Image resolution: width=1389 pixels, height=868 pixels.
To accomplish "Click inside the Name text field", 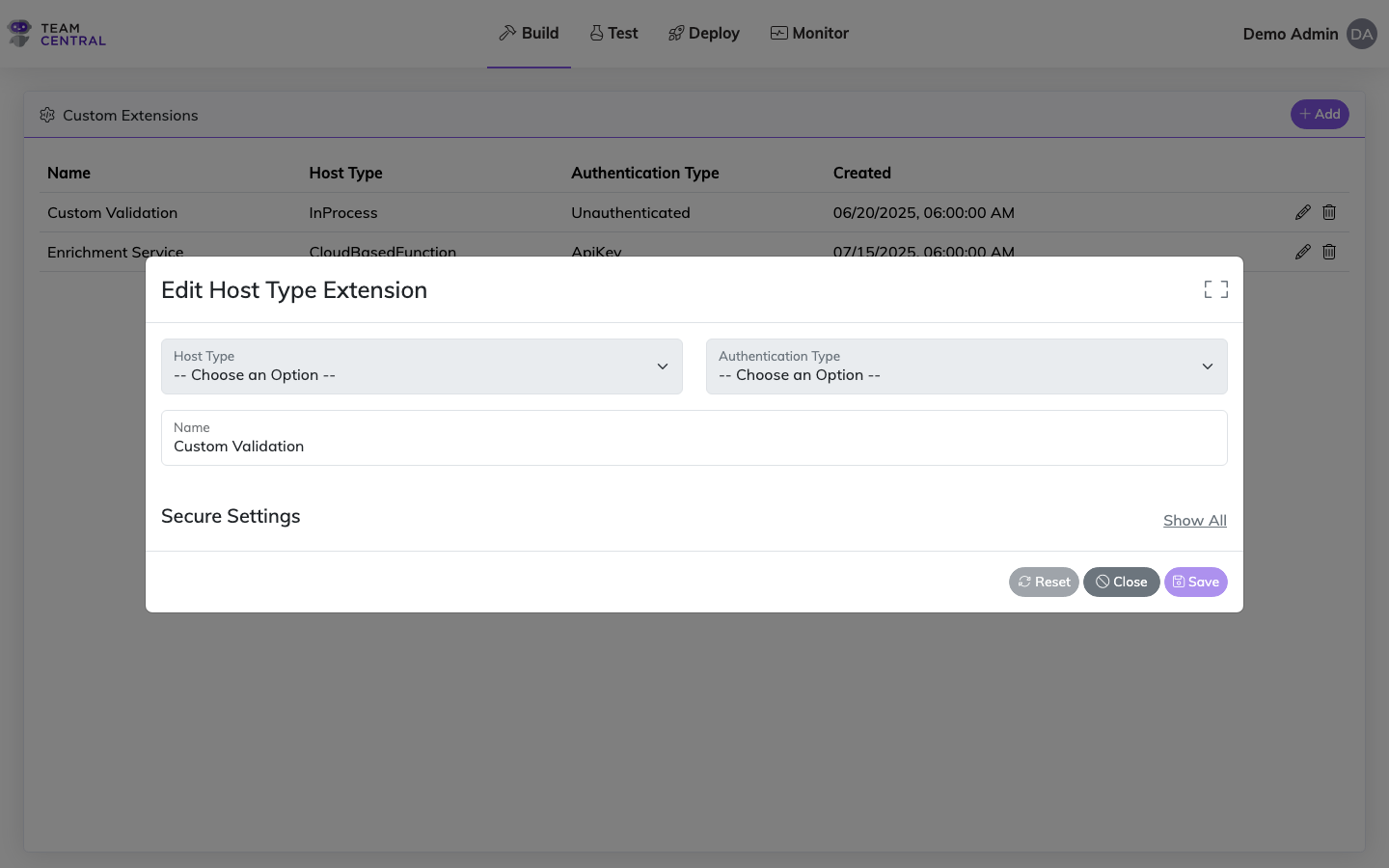I will tap(694, 446).
